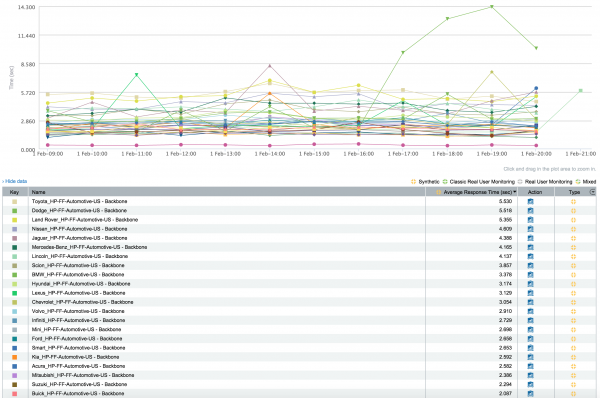600x398 pixels.
Task: Click the Kia orange key color swatch
Action: (x=15, y=357)
